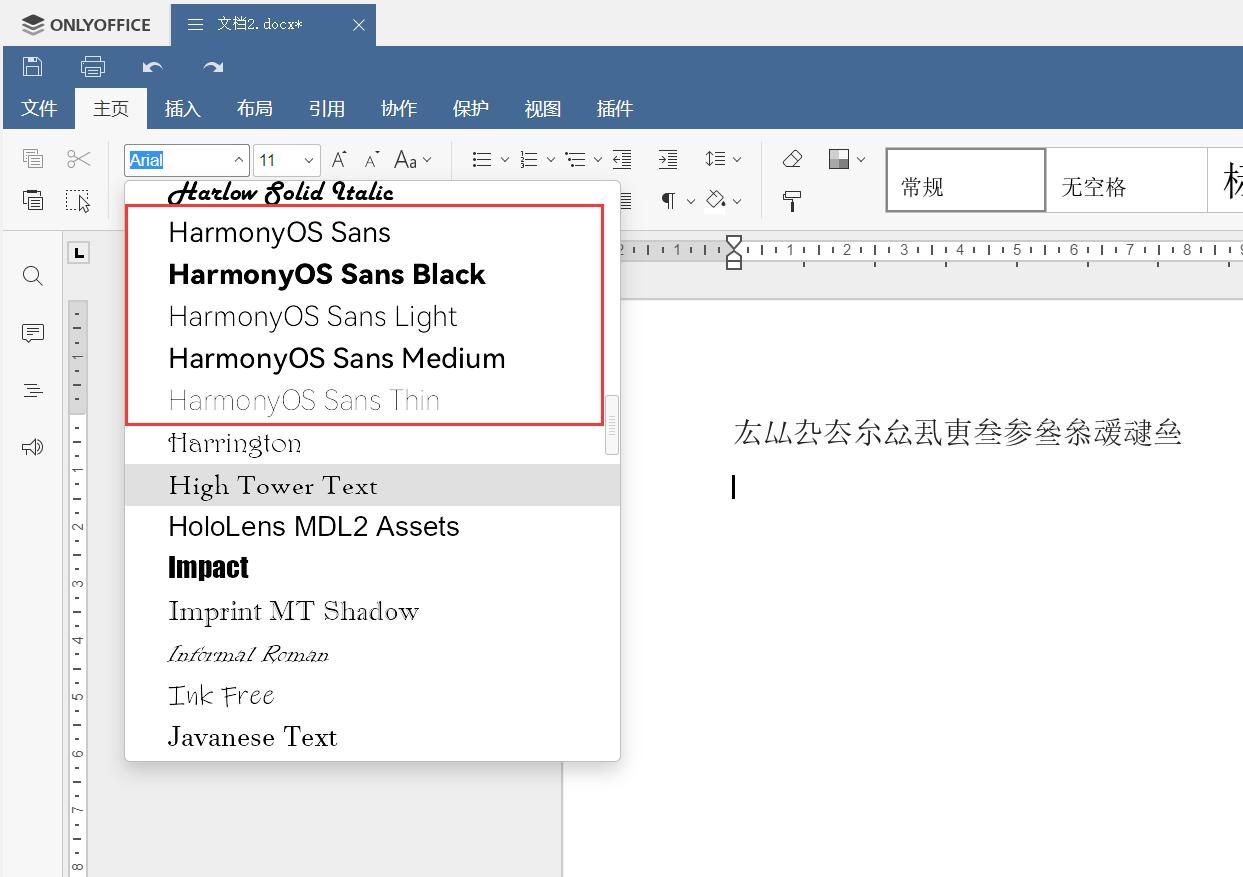Screen dimensions: 1243x877
Task: Toggle numbered list formatting
Action: pos(529,158)
